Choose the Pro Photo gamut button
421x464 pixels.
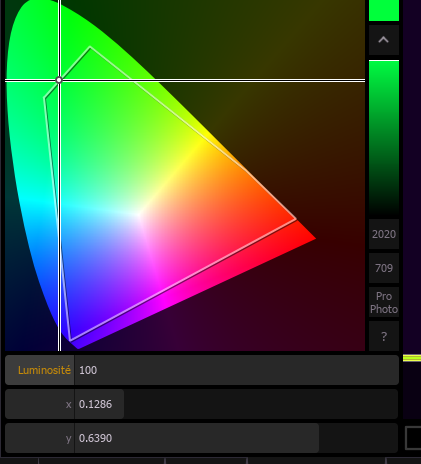[384, 302]
